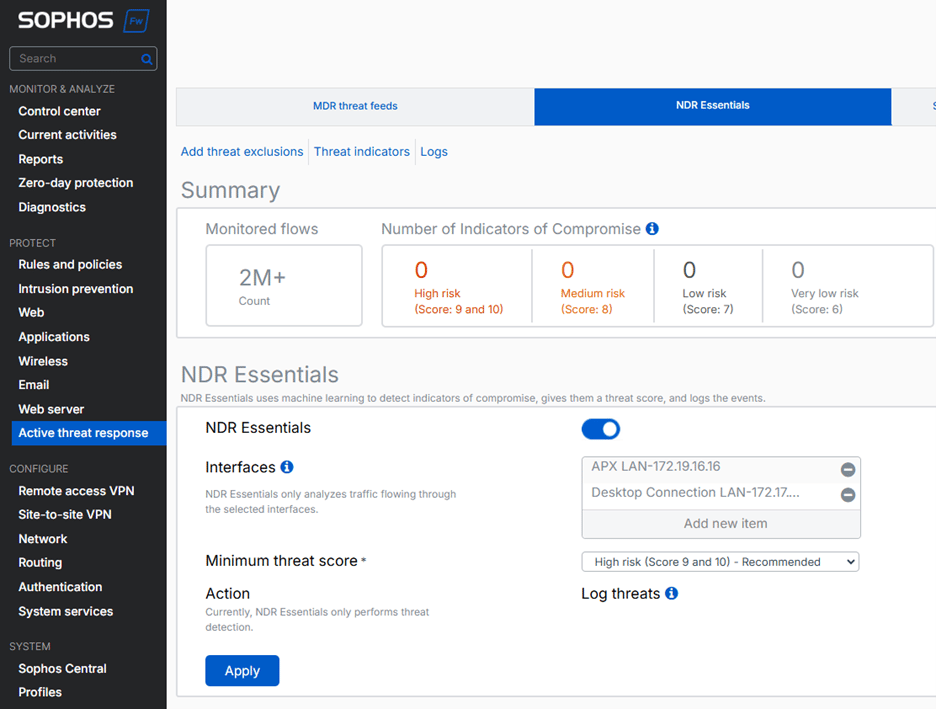Open Sophos Central under System section

pos(62,668)
